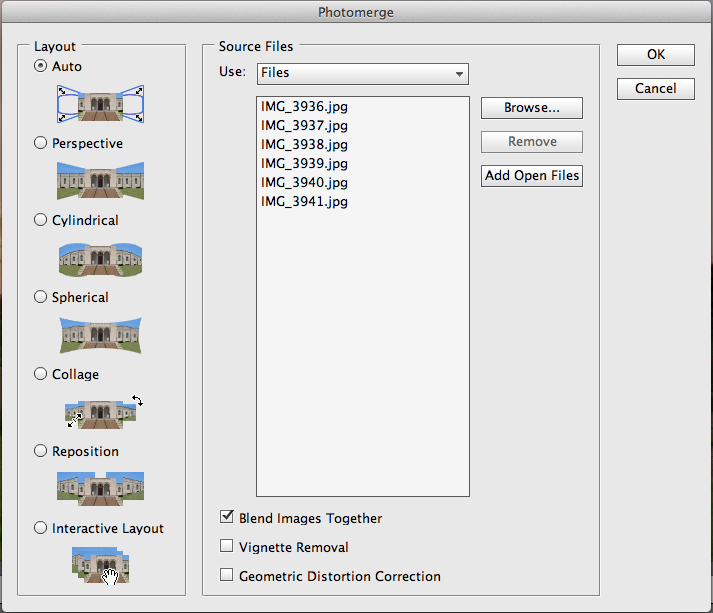Image resolution: width=713 pixels, height=613 pixels.
Task: Click the Browse... button
Action: (532, 108)
